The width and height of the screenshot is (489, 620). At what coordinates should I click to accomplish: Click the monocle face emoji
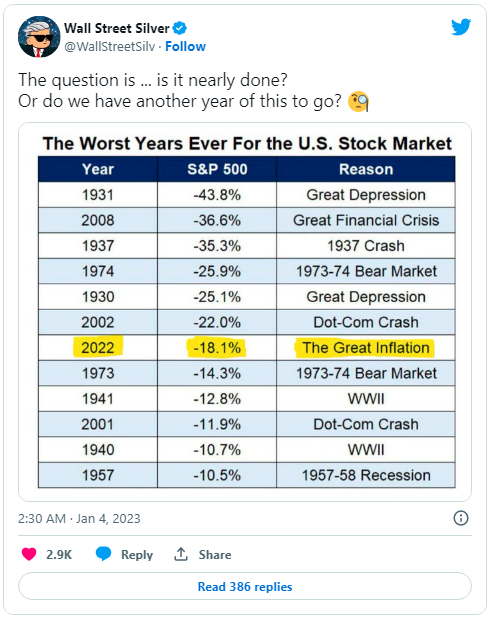pyautogui.click(x=358, y=102)
